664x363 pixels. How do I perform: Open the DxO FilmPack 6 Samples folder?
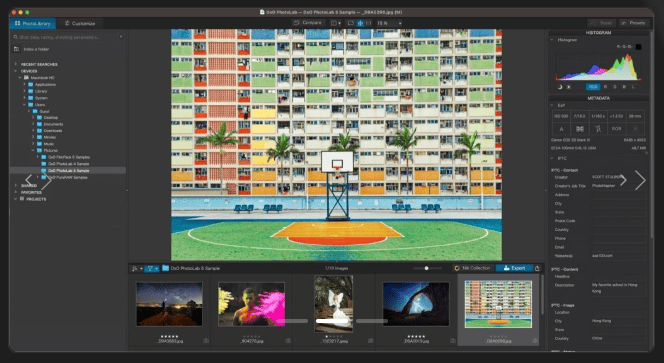pyautogui.click(x=65, y=157)
